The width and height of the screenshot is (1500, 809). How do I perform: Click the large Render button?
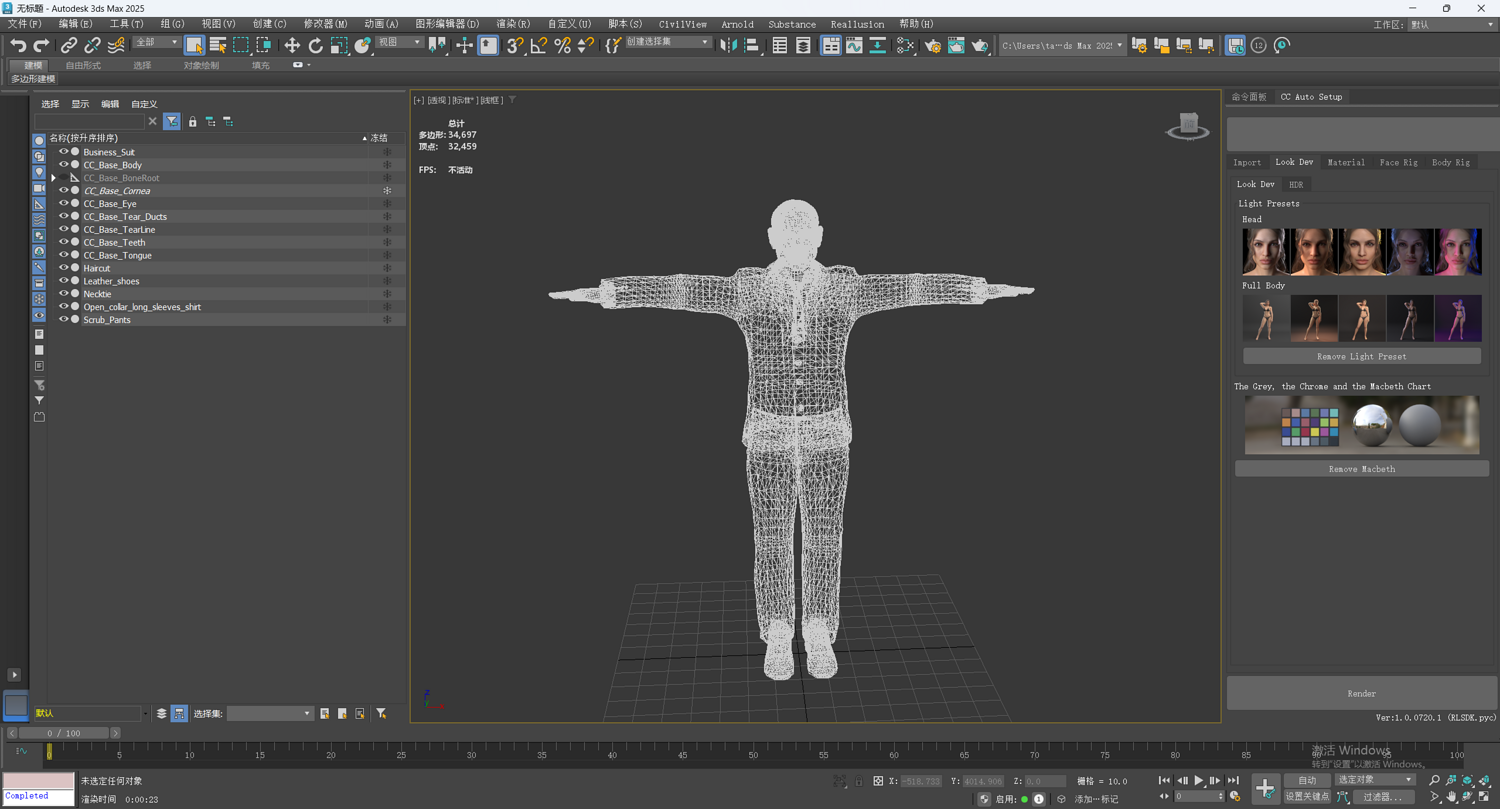point(1361,693)
